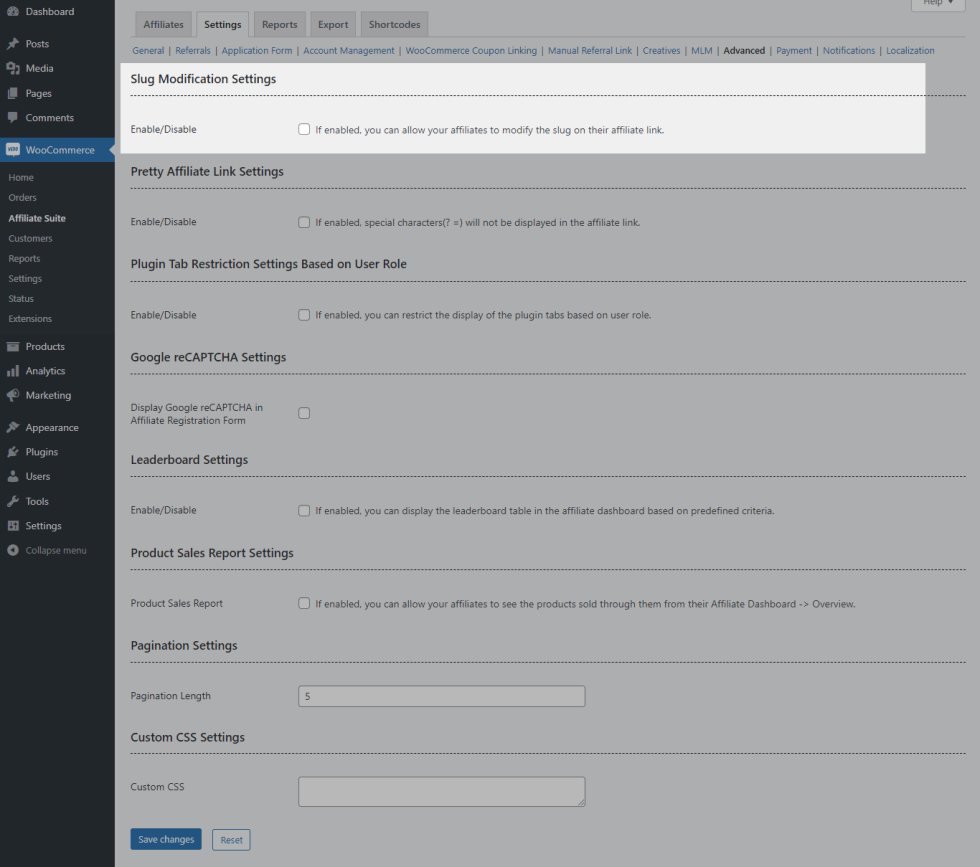Image resolution: width=980 pixels, height=867 pixels.
Task: Switch to the Affiliates tab
Action: [x=163, y=24]
